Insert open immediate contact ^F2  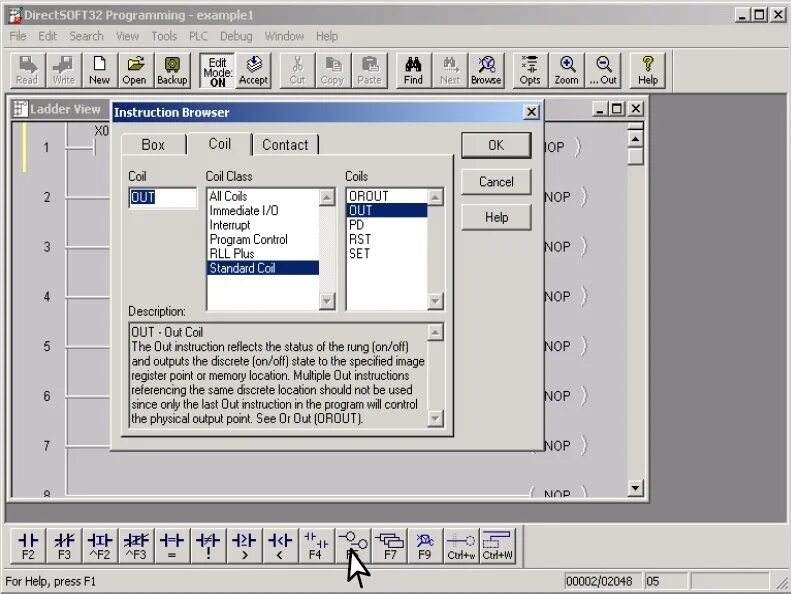(100, 546)
